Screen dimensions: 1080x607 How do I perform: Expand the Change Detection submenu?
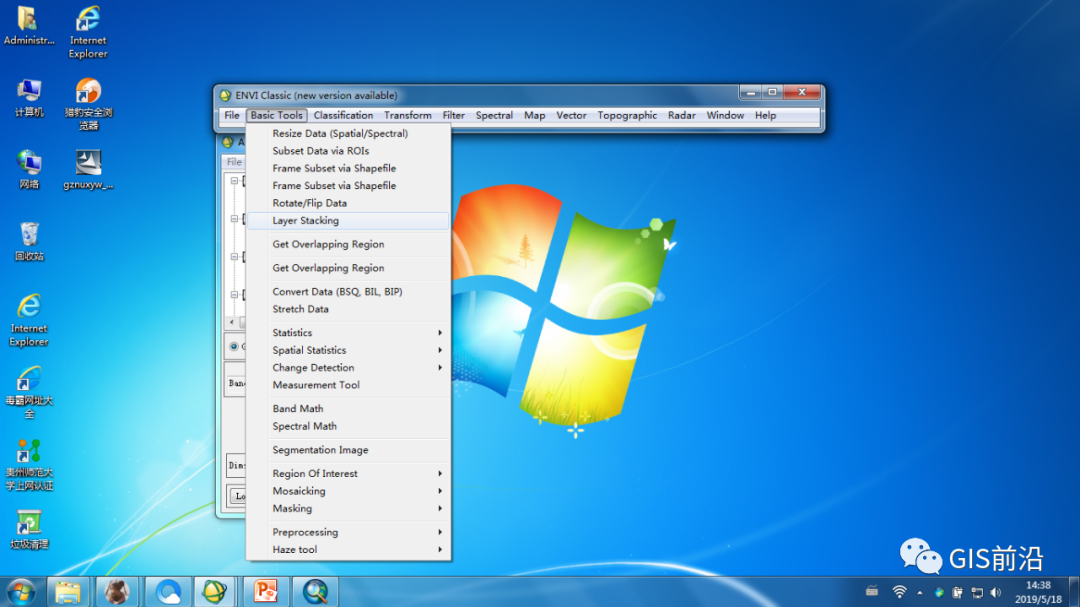pyautogui.click(x=348, y=368)
